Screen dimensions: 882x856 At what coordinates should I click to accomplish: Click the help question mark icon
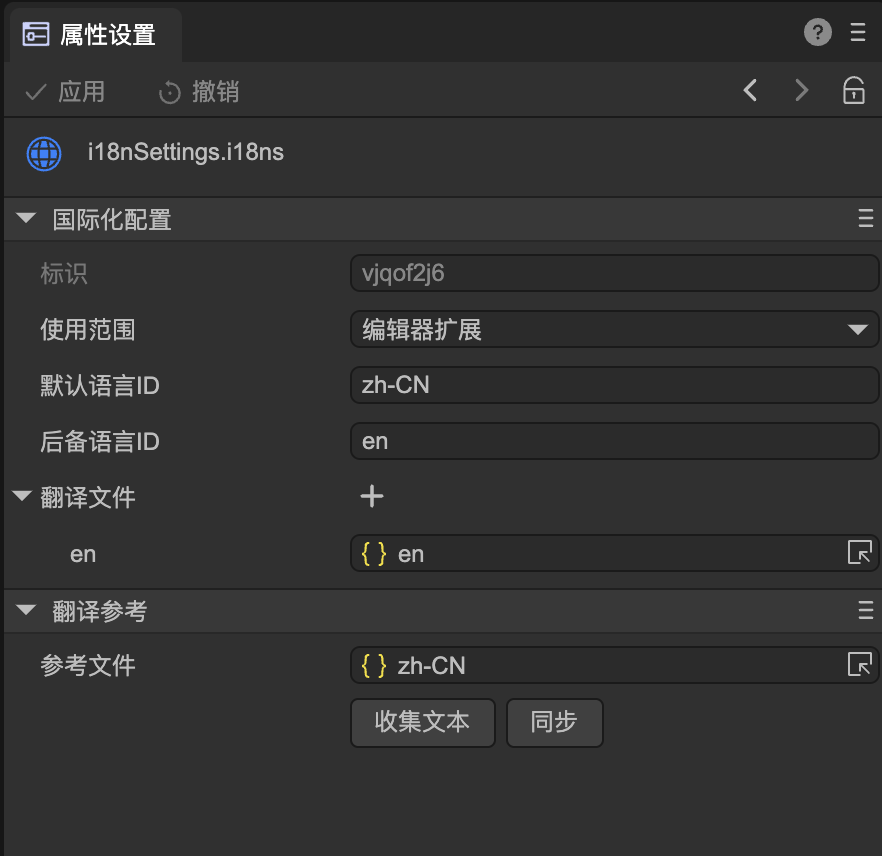coord(817,33)
